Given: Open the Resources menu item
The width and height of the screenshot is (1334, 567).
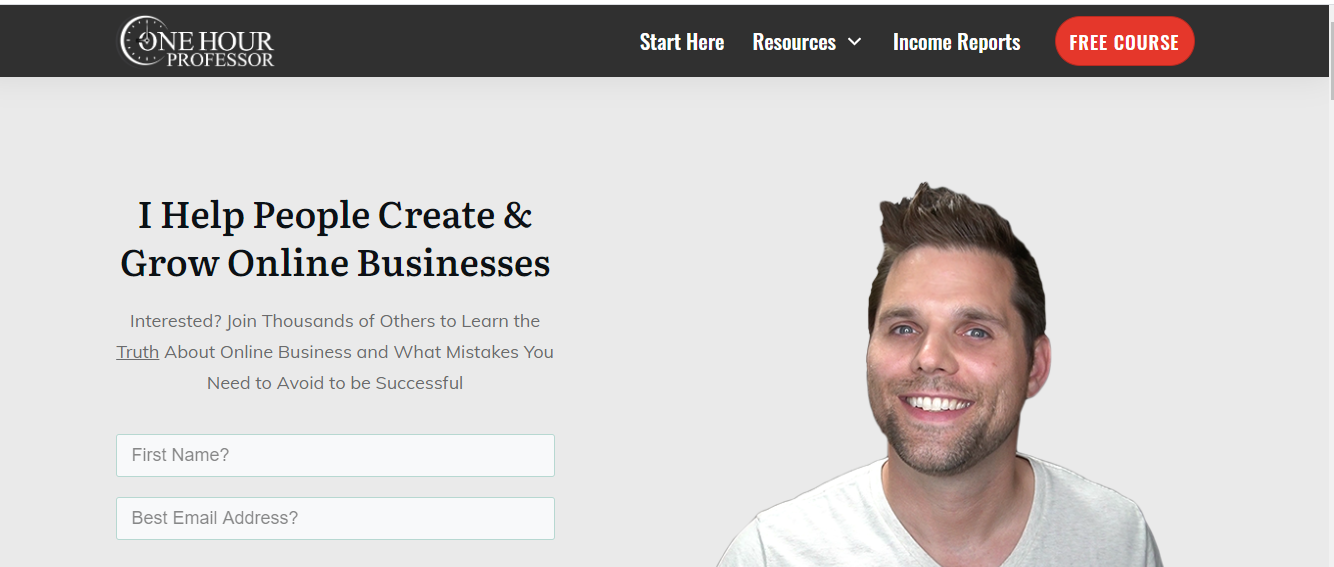Looking at the screenshot, I should [794, 42].
